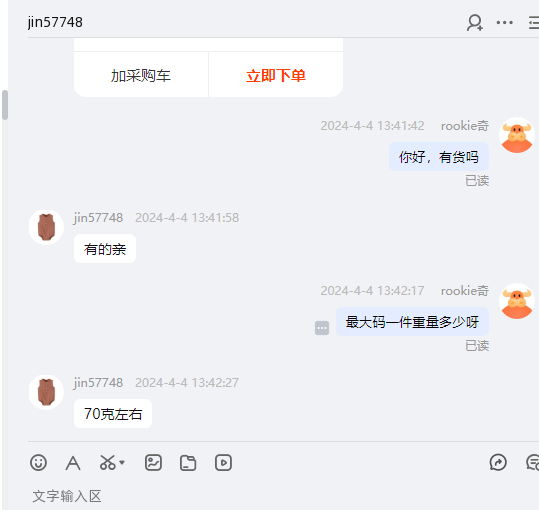539x510 pixels.
Task: Open message options next to 最大码一件重量多少呀
Action: [x=322, y=328]
